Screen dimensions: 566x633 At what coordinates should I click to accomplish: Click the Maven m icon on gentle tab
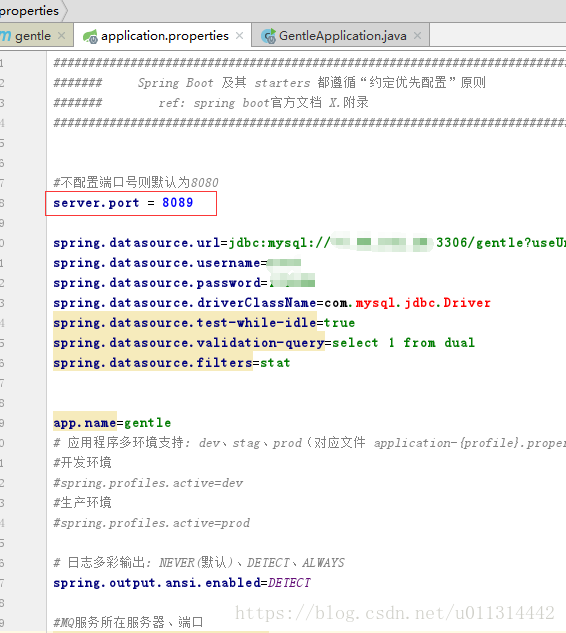[x=5, y=36]
